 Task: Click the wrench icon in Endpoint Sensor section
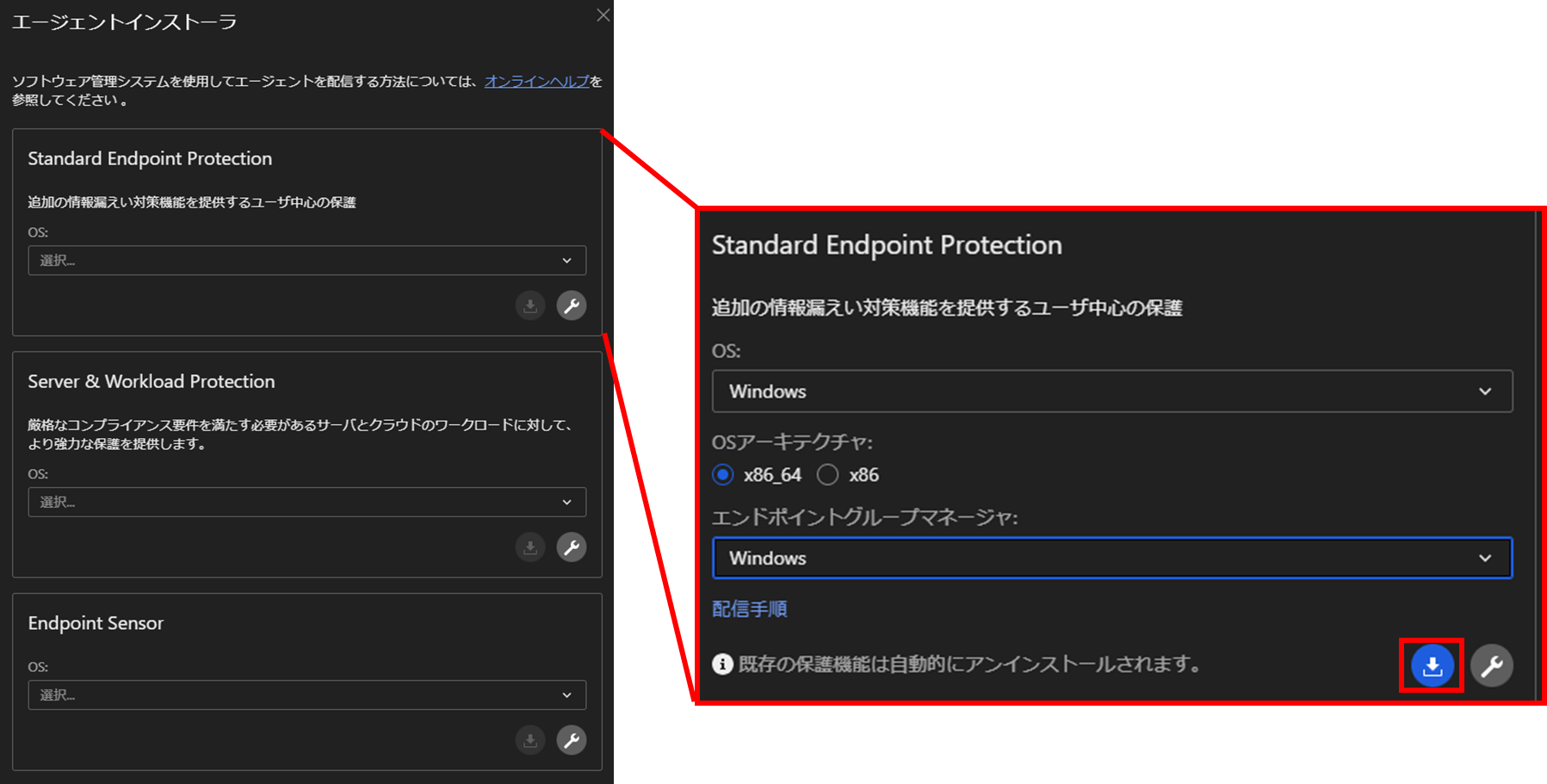[571, 740]
